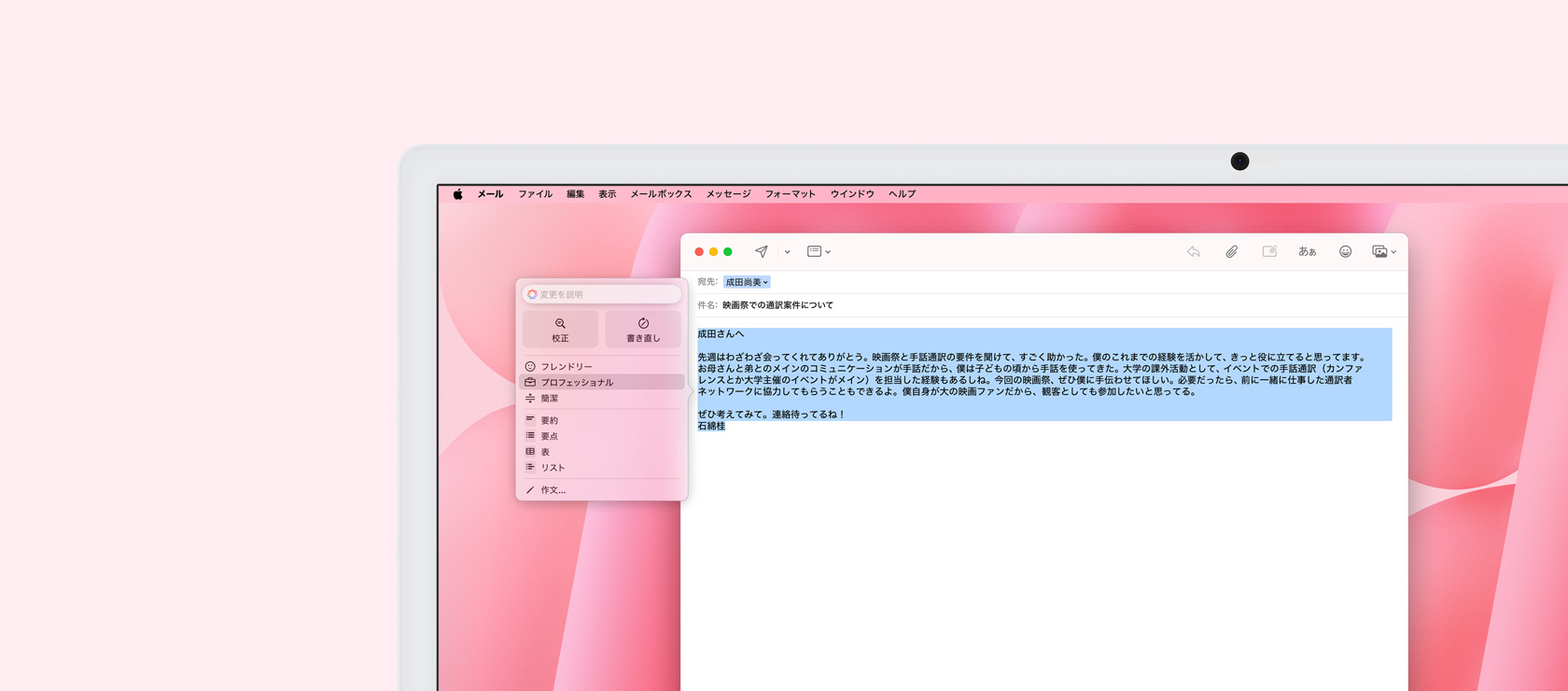The image size is (1568, 691).
Task: Click the markup compose icon in toolbar
Action: pos(1269,252)
